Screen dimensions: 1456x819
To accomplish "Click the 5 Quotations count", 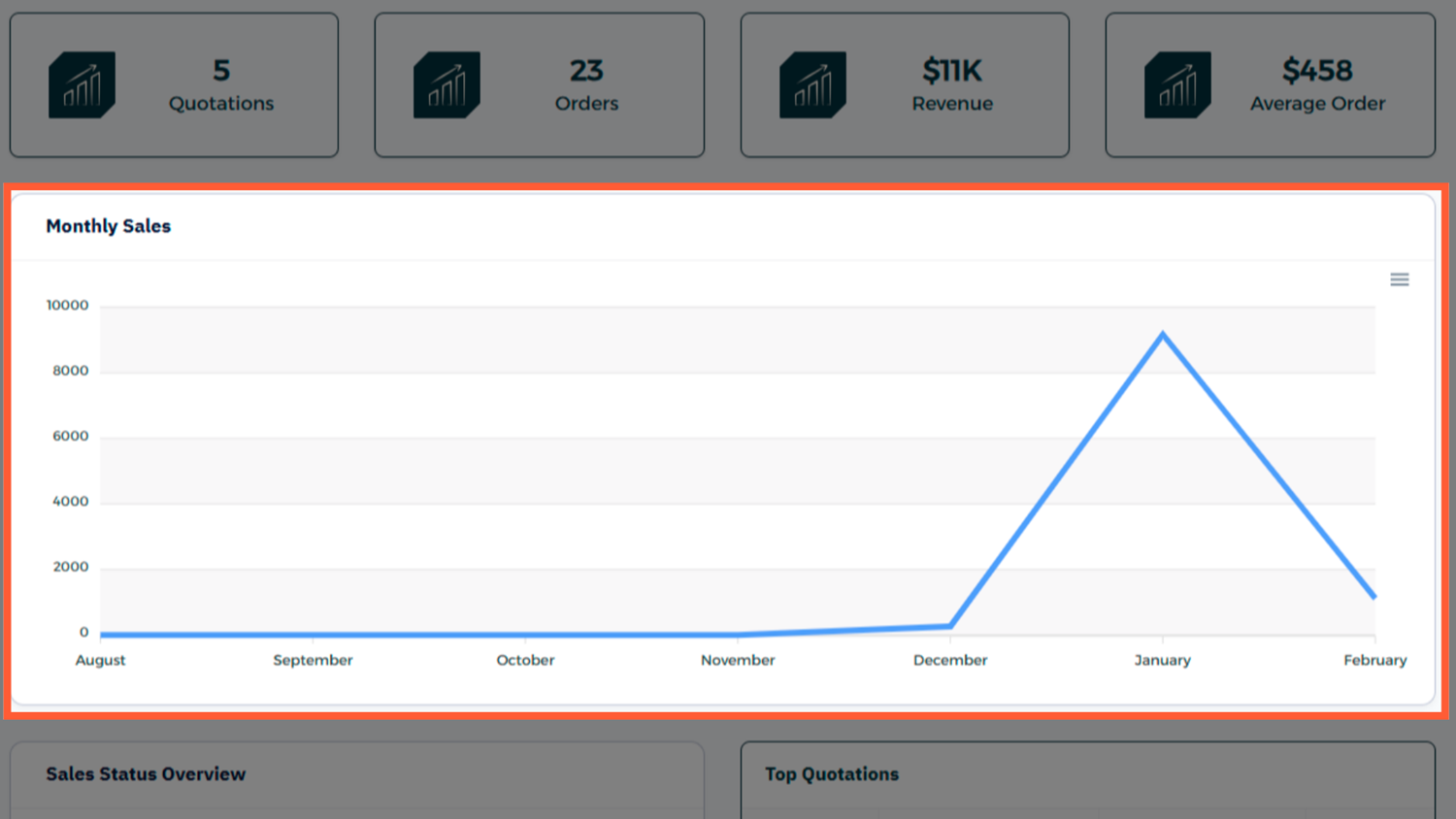I will [x=221, y=71].
